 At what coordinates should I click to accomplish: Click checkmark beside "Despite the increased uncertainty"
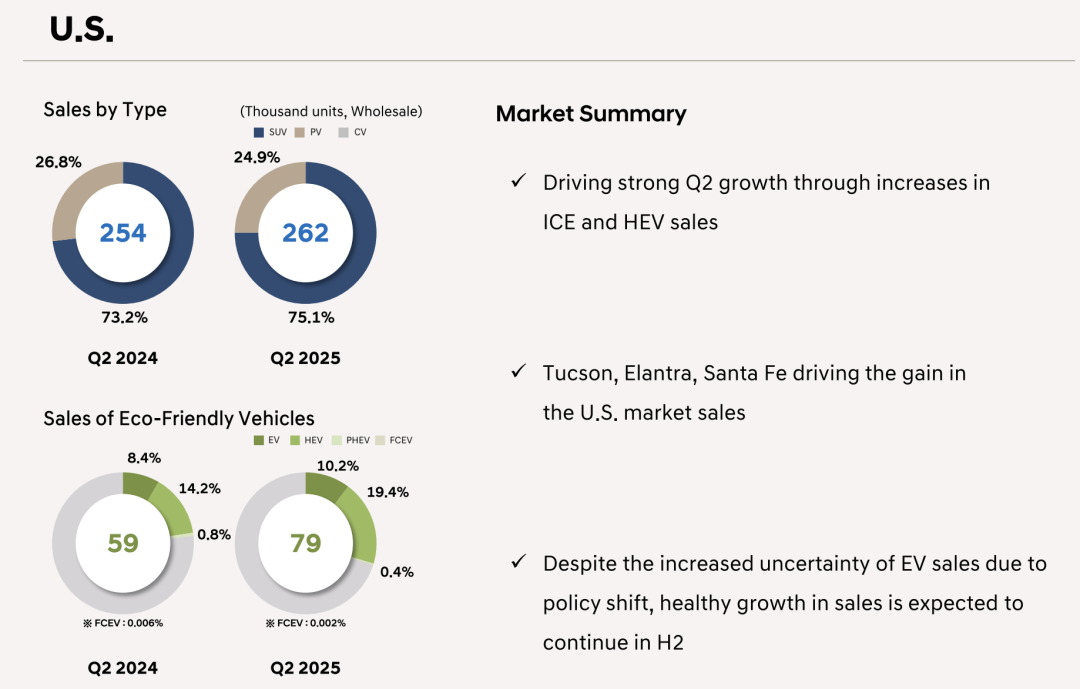(x=518, y=562)
